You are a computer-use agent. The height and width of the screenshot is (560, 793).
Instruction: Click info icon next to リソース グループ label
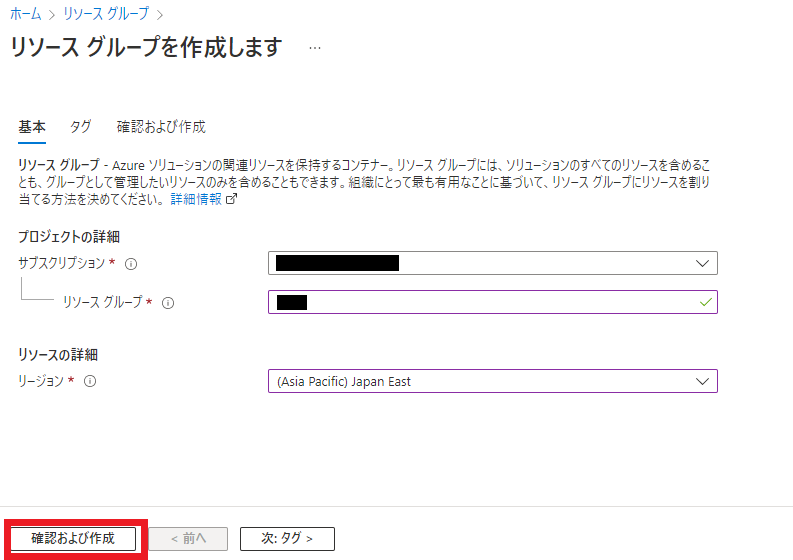tap(168, 303)
